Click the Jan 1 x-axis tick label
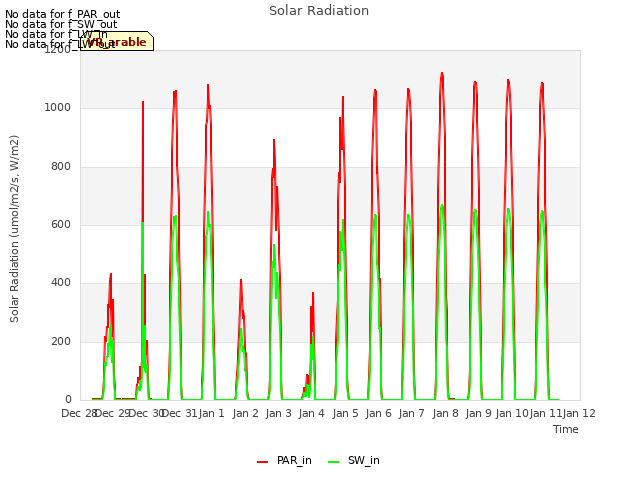 pos(211,413)
